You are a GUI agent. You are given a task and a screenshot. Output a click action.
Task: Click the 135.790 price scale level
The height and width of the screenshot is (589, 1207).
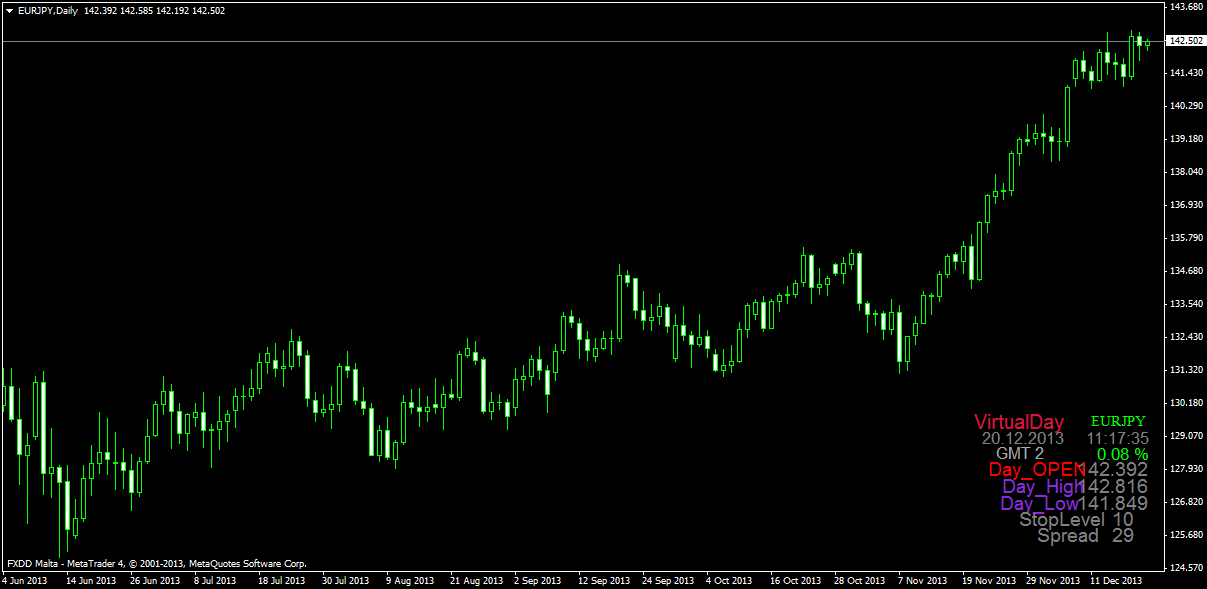(x=1185, y=238)
